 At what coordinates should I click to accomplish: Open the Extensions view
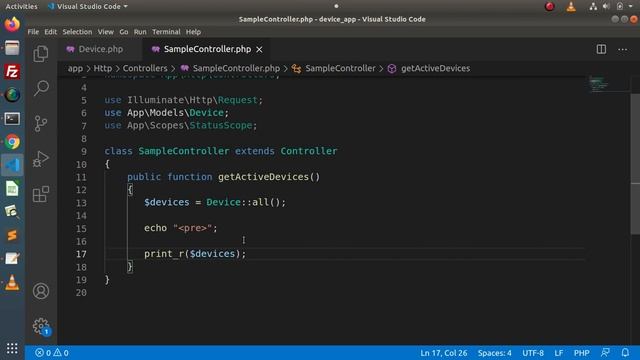[x=41, y=194]
